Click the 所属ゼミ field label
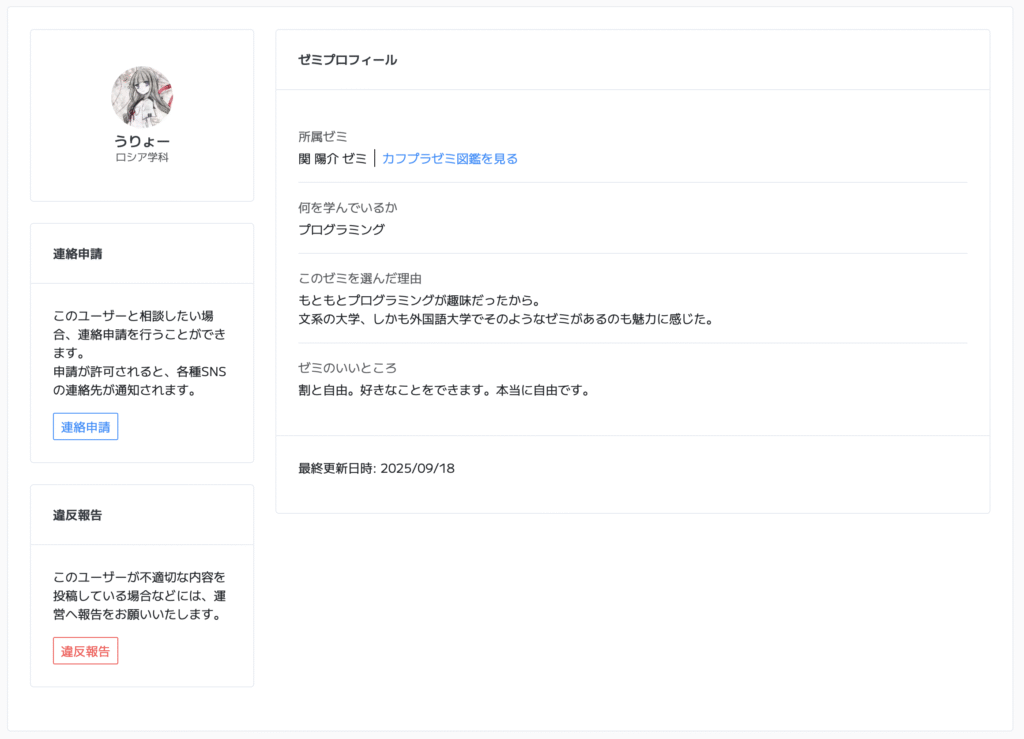This screenshot has width=1024, height=739. pos(322,137)
